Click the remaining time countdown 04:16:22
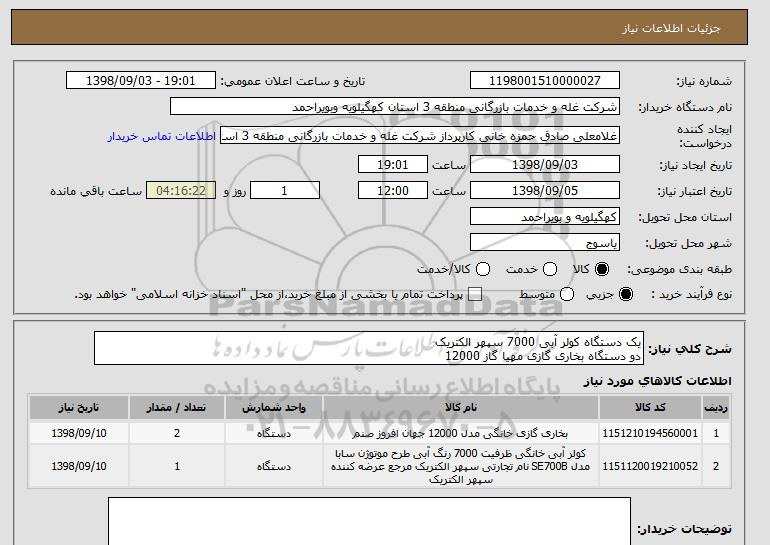The image size is (770, 545). click(181, 191)
